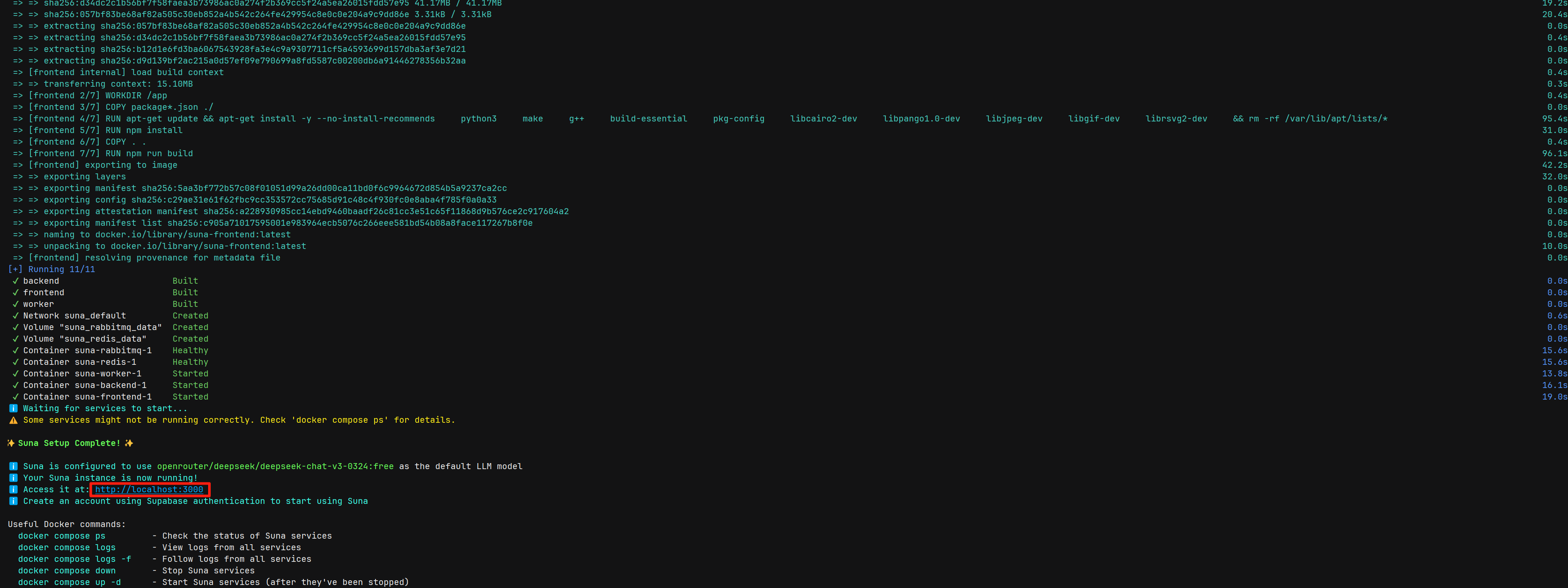This screenshot has height=588, width=1568.
Task: Click the sparkle icon after 'Suna Setup Complete!'
Action: pyautogui.click(x=128, y=443)
